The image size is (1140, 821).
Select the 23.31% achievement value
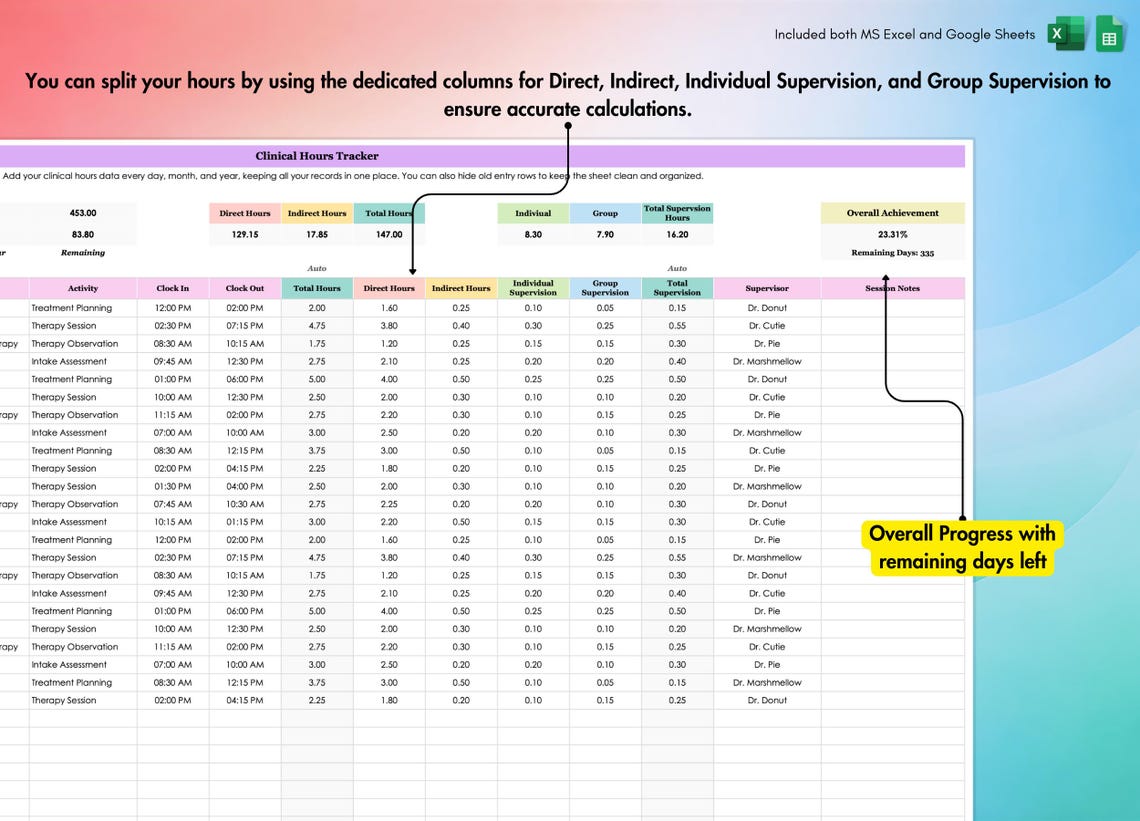[x=893, y=234]
